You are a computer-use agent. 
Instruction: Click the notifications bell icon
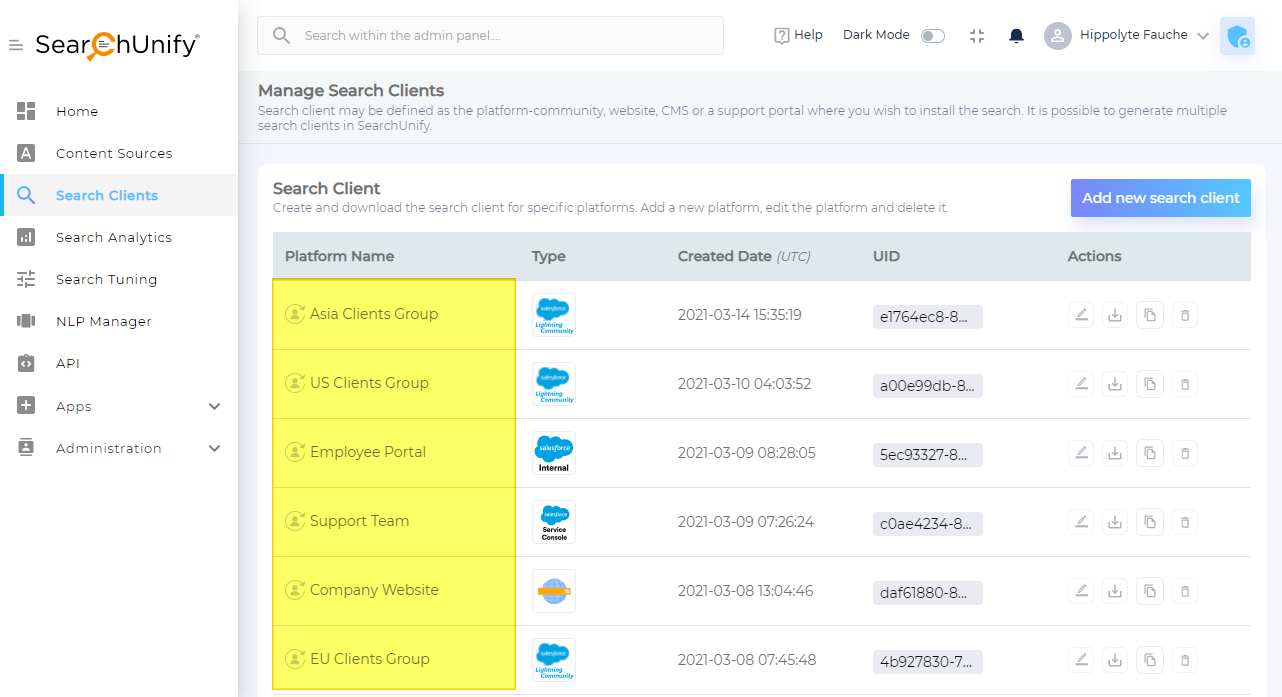coord(1016,36)
